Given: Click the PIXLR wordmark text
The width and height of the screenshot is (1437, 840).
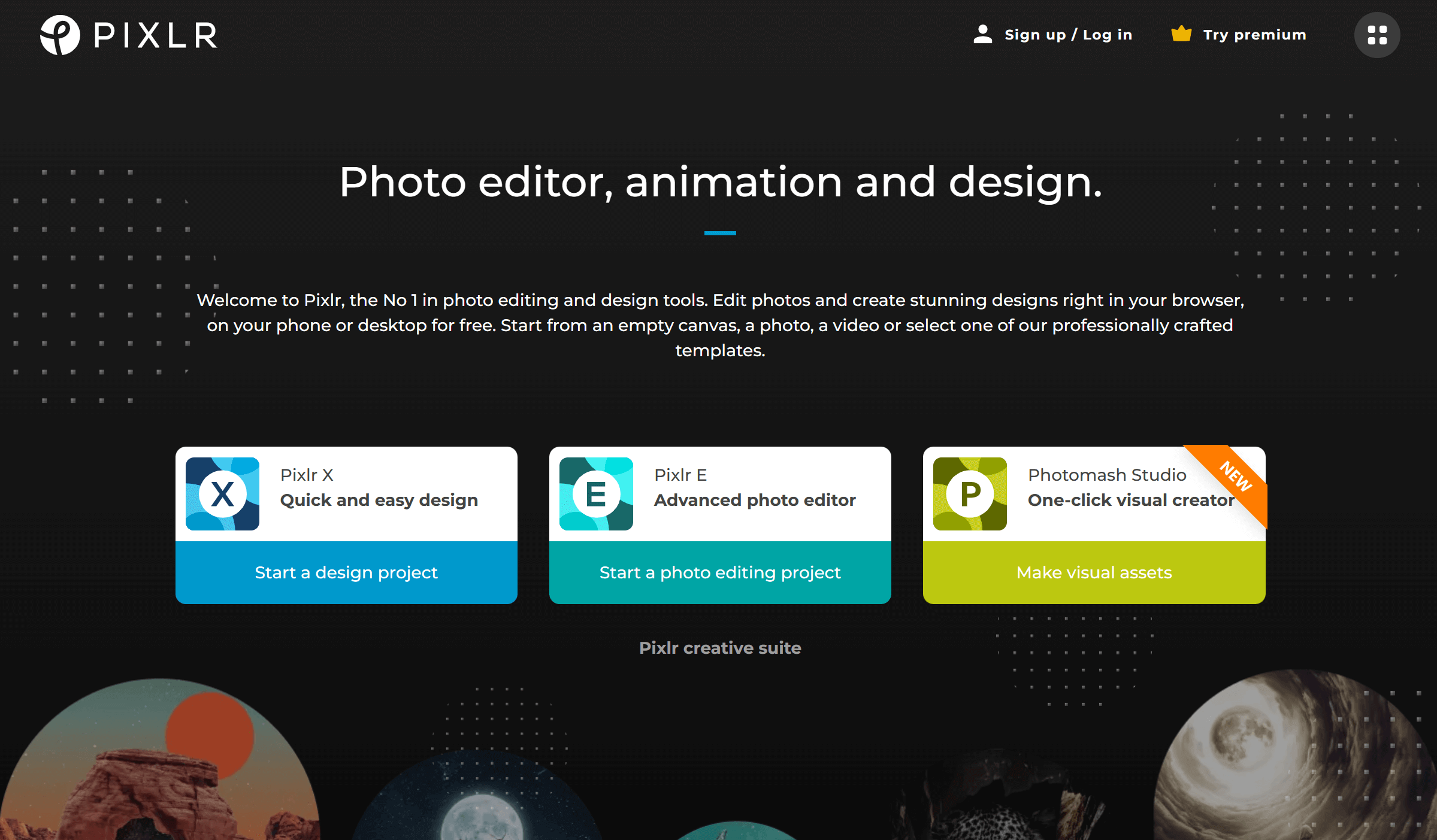Looking at the screenshot, I should (x=156, y=35).
